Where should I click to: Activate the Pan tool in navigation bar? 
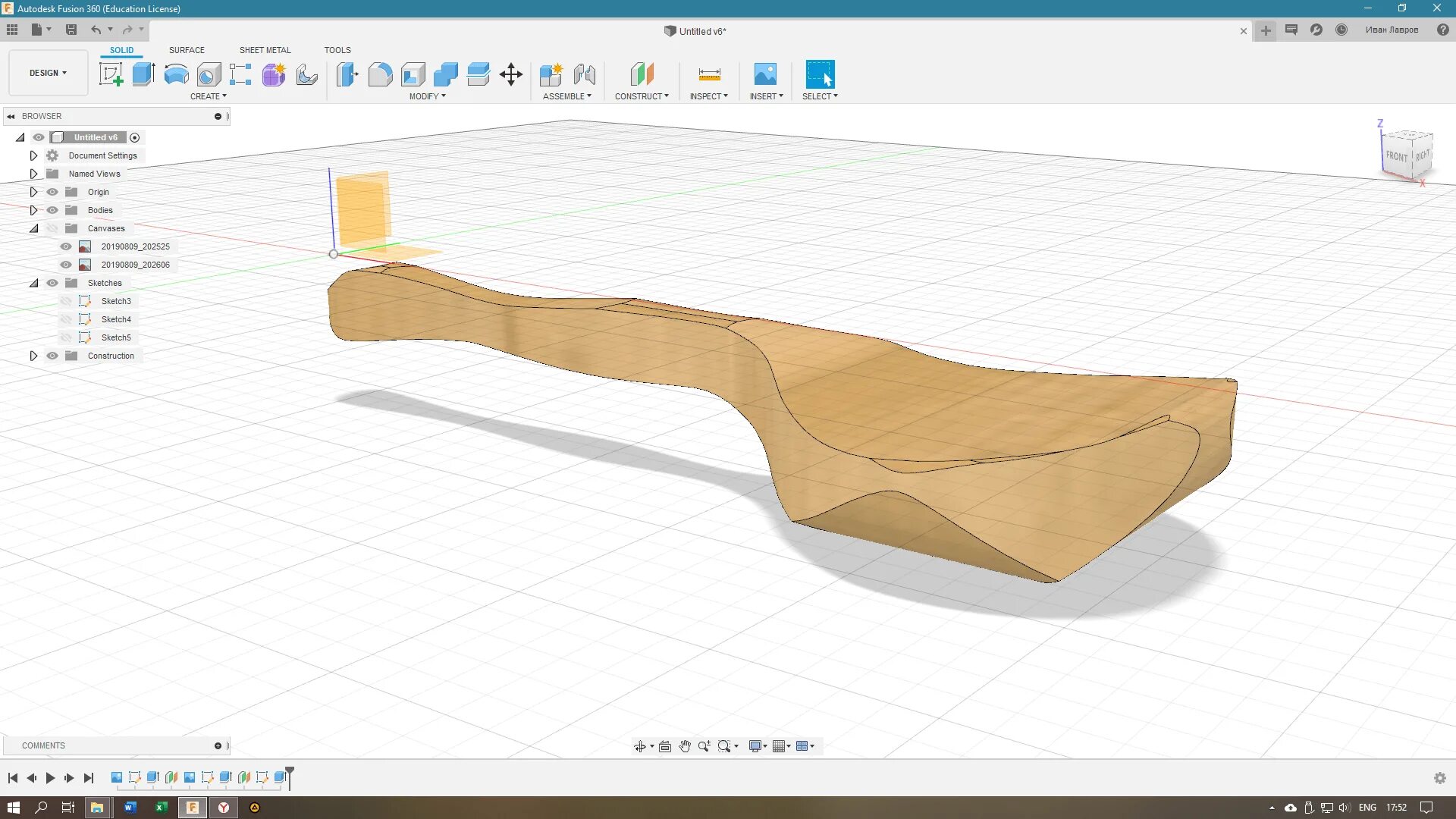(685, 746)
